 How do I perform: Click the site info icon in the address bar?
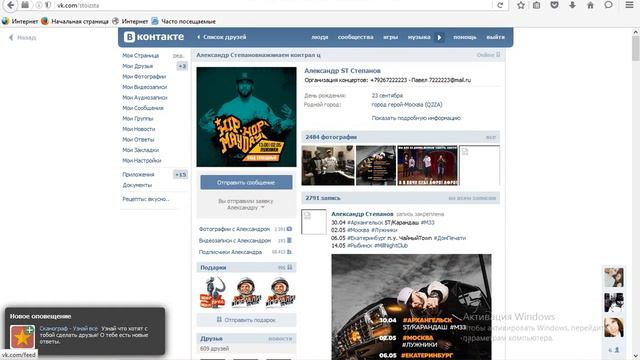(x=39, y=5)
